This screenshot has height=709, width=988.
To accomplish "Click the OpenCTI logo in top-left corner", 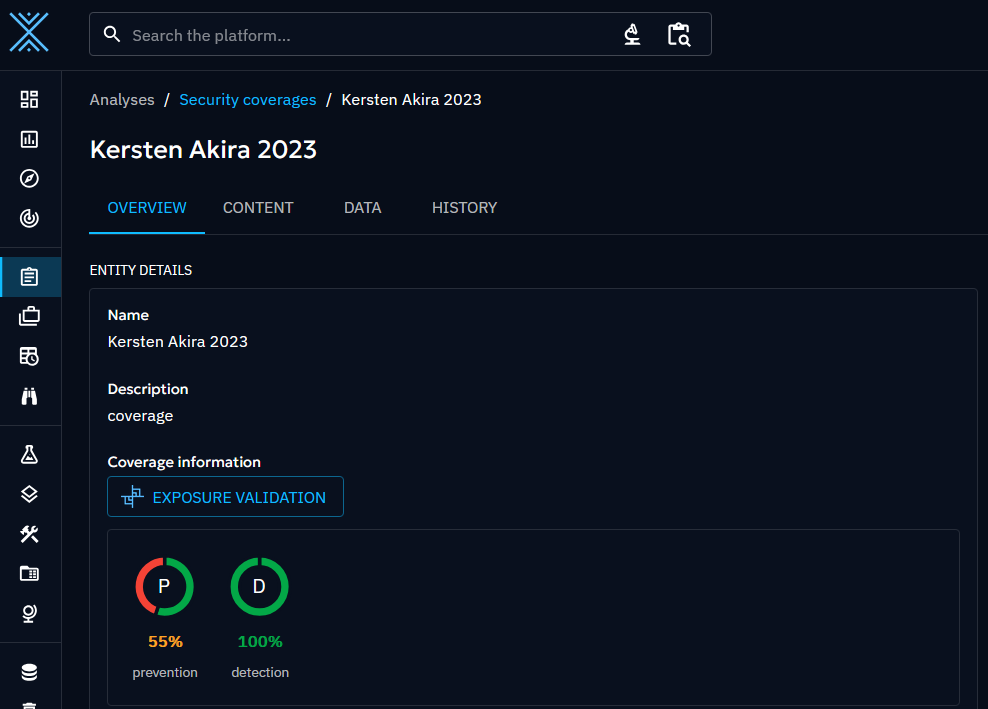I will [29, 33].
